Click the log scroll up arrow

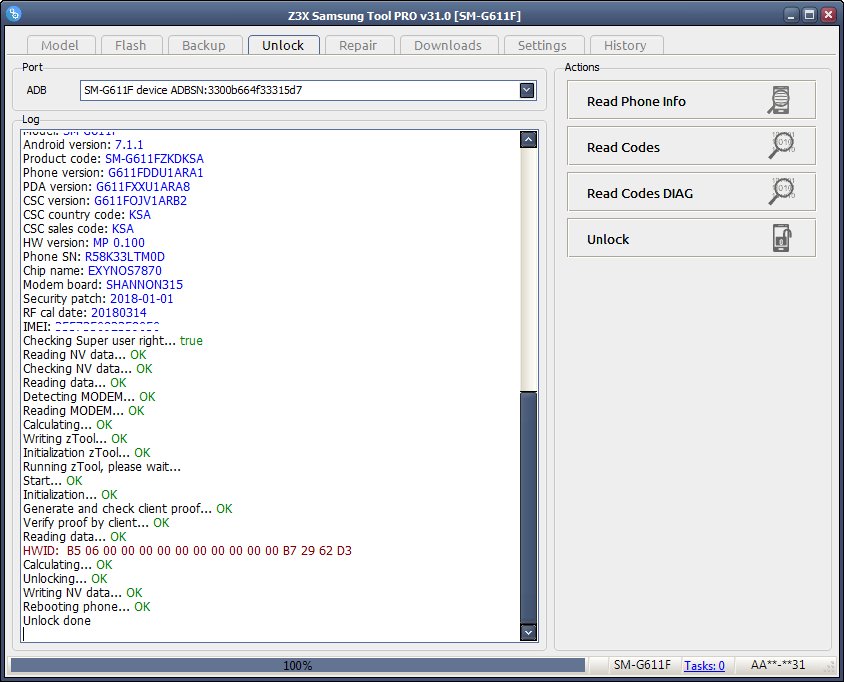tap(529, 140)
